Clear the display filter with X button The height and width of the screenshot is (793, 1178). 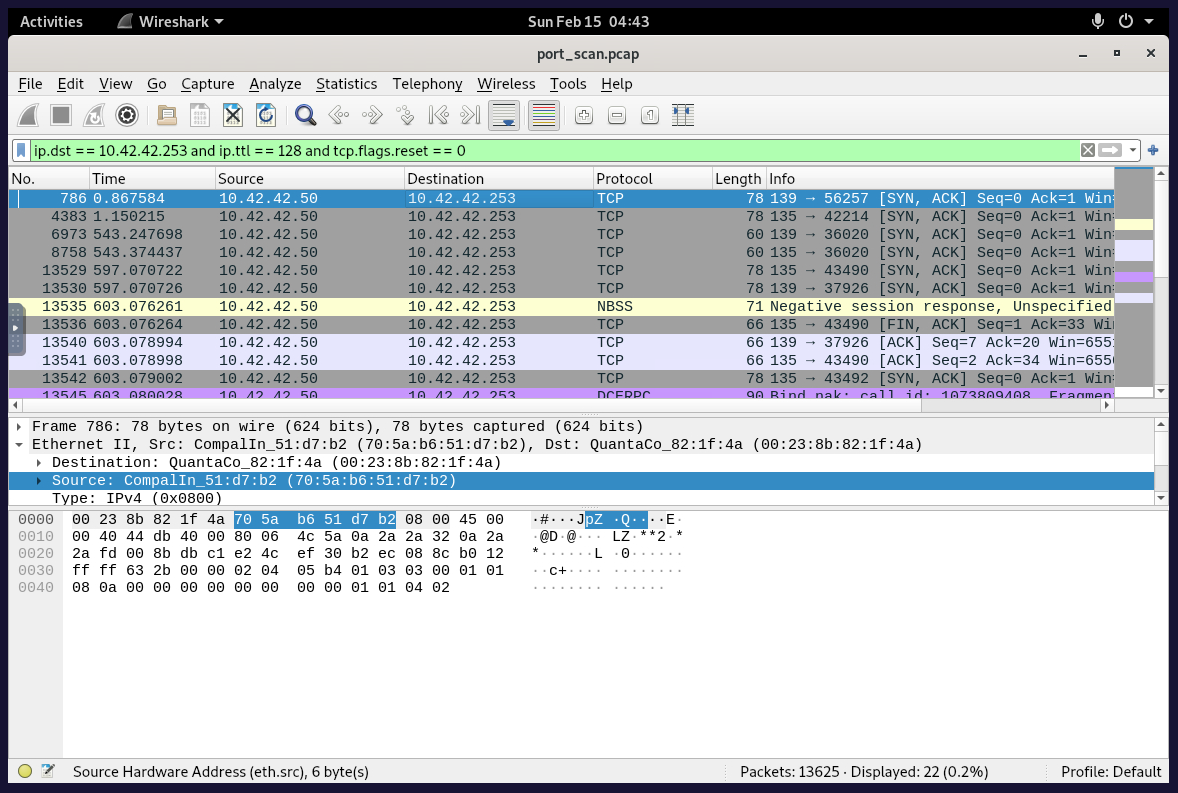point(1087,150)
